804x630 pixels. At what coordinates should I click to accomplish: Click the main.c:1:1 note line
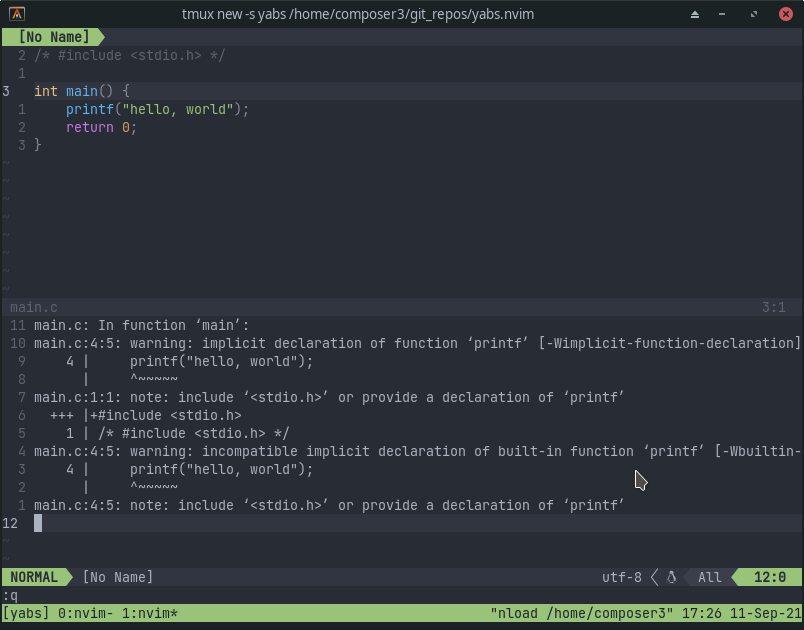(x=329, y=397)
